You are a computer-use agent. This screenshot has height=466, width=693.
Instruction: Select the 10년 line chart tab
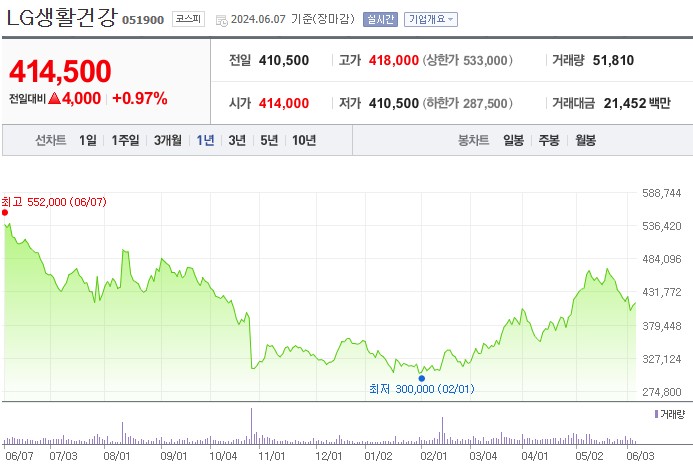(x=304, y=141)
